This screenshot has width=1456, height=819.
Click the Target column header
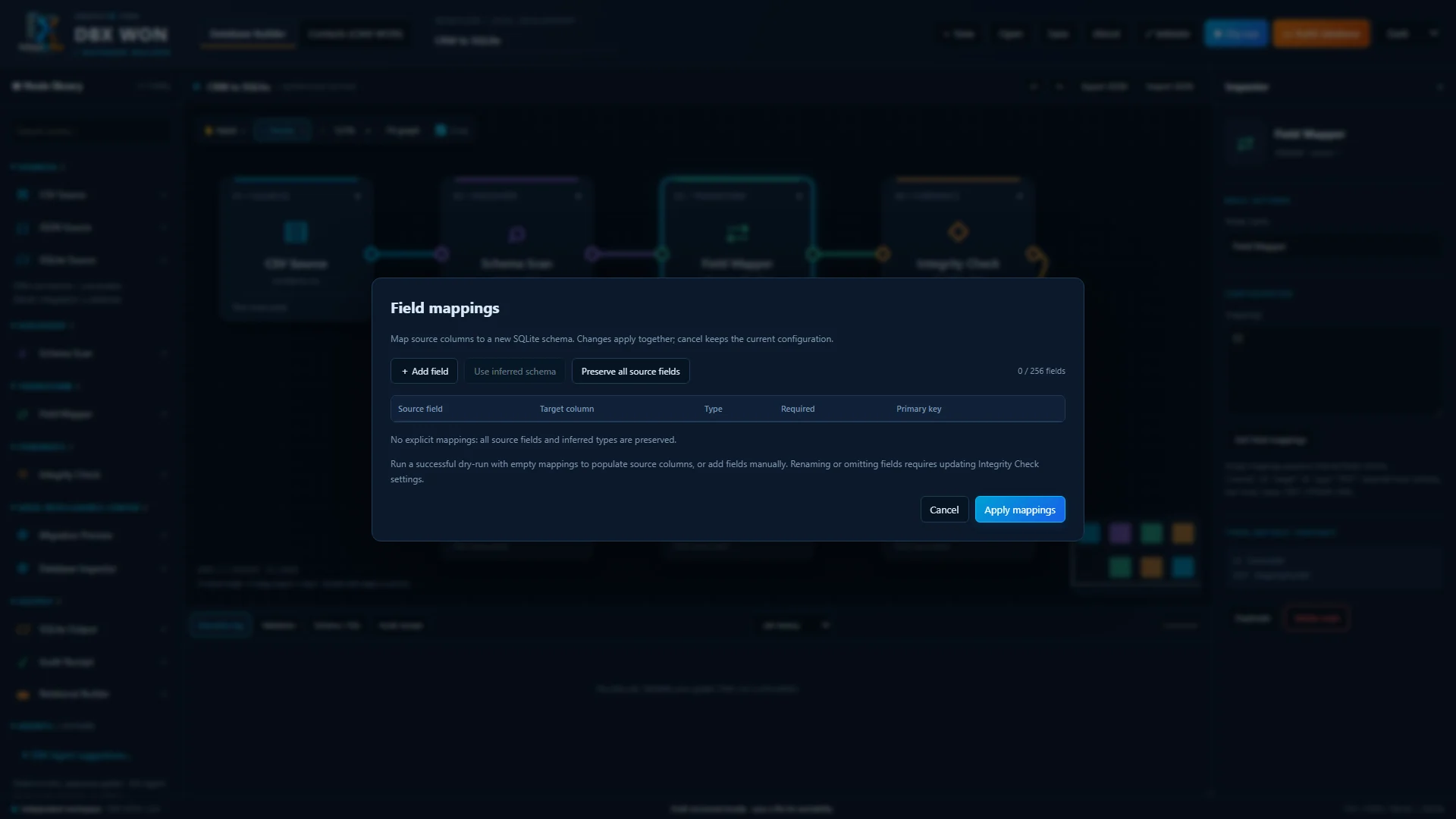tap(566, 409)
